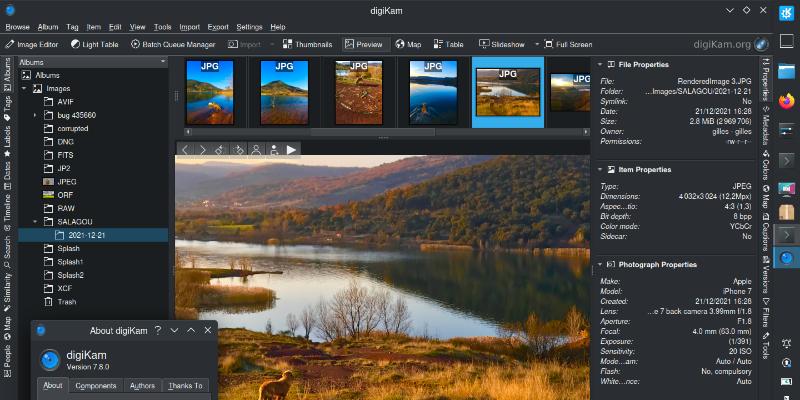Toggle Thumbnails view mode
This screenshot has width=800, height=400.
[x=306, y=44]
